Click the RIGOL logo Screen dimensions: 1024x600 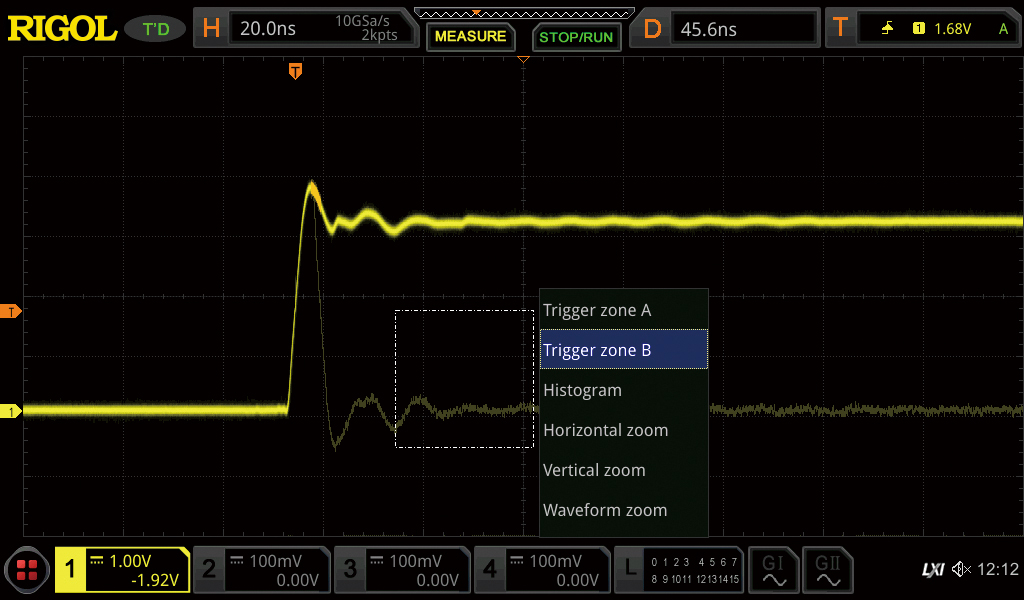(62, 29)
